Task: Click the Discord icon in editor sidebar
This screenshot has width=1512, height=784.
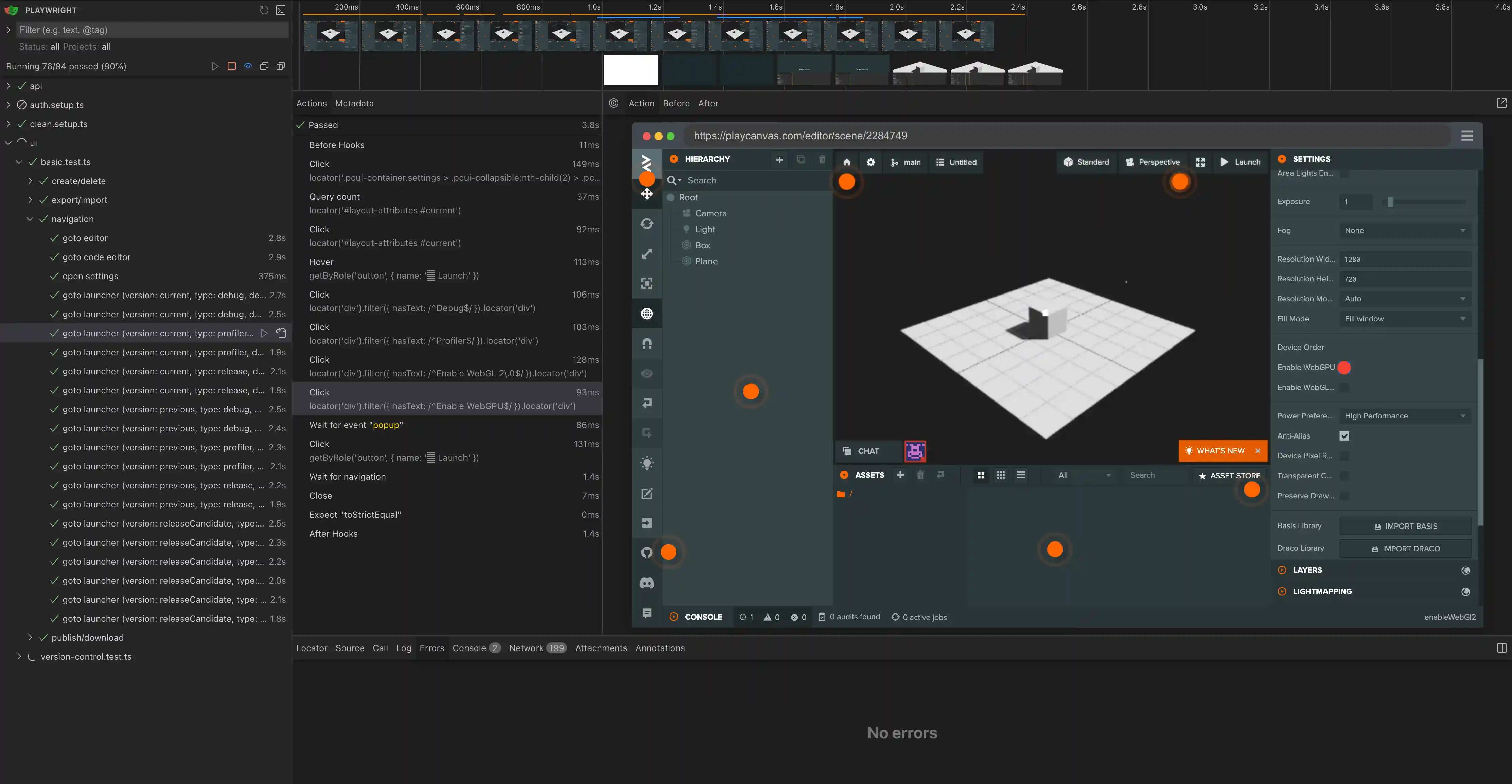Action: [x=647, y=583]
